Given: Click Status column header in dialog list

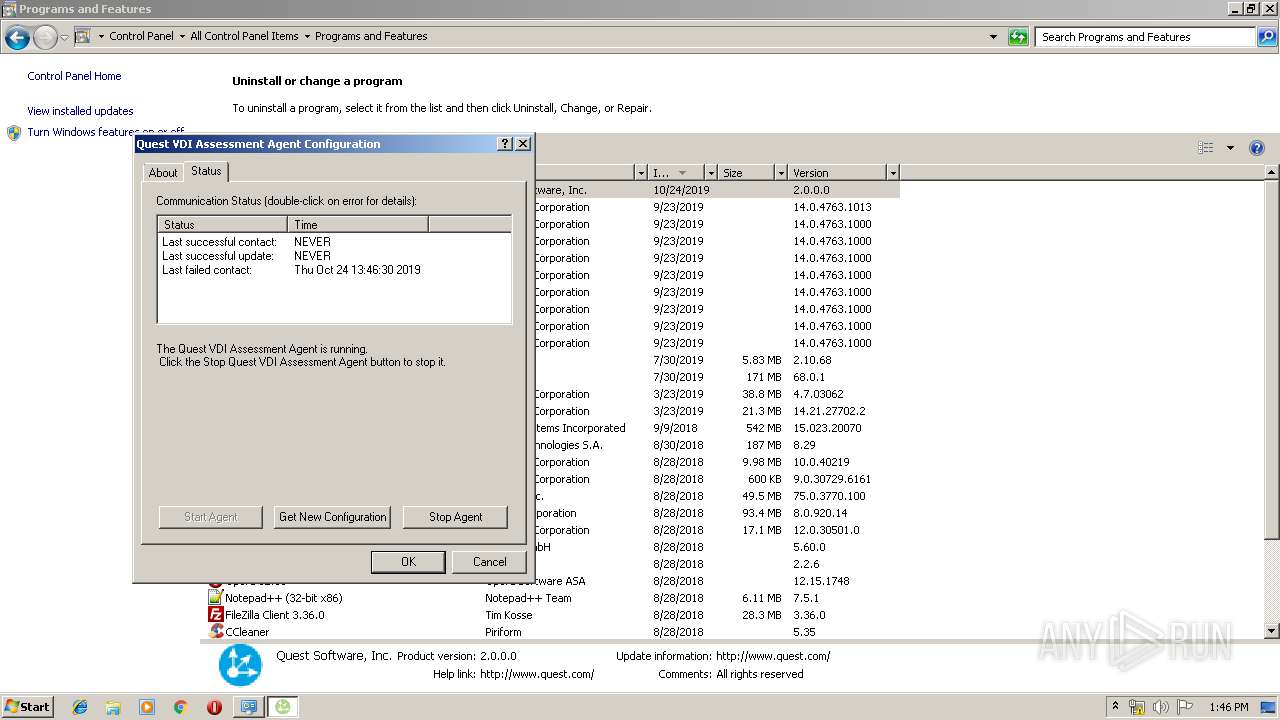Looking at the screenshot, I should click(x=223, y=225).
